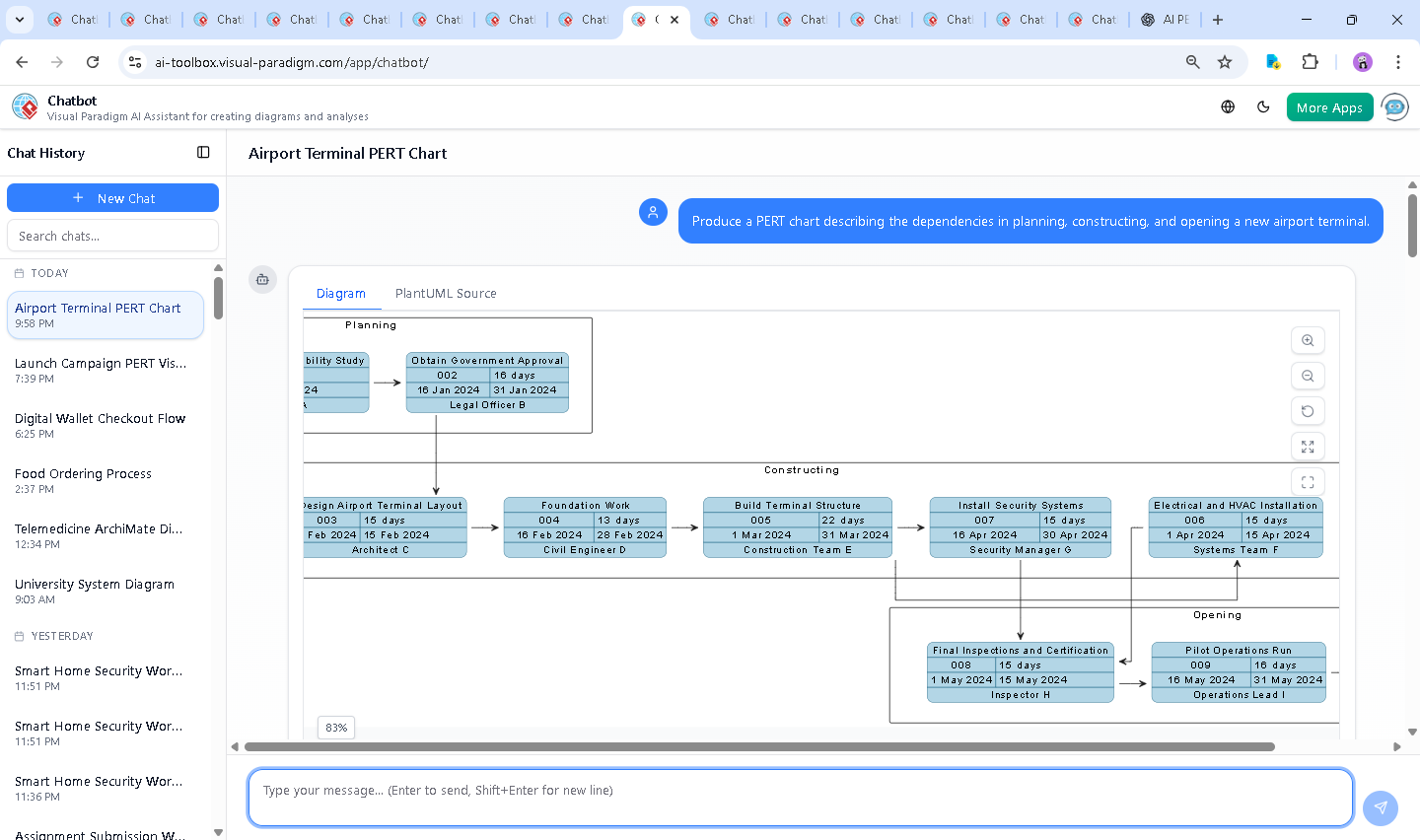Zoom out of the PERT diagram

click(1308, 376)
